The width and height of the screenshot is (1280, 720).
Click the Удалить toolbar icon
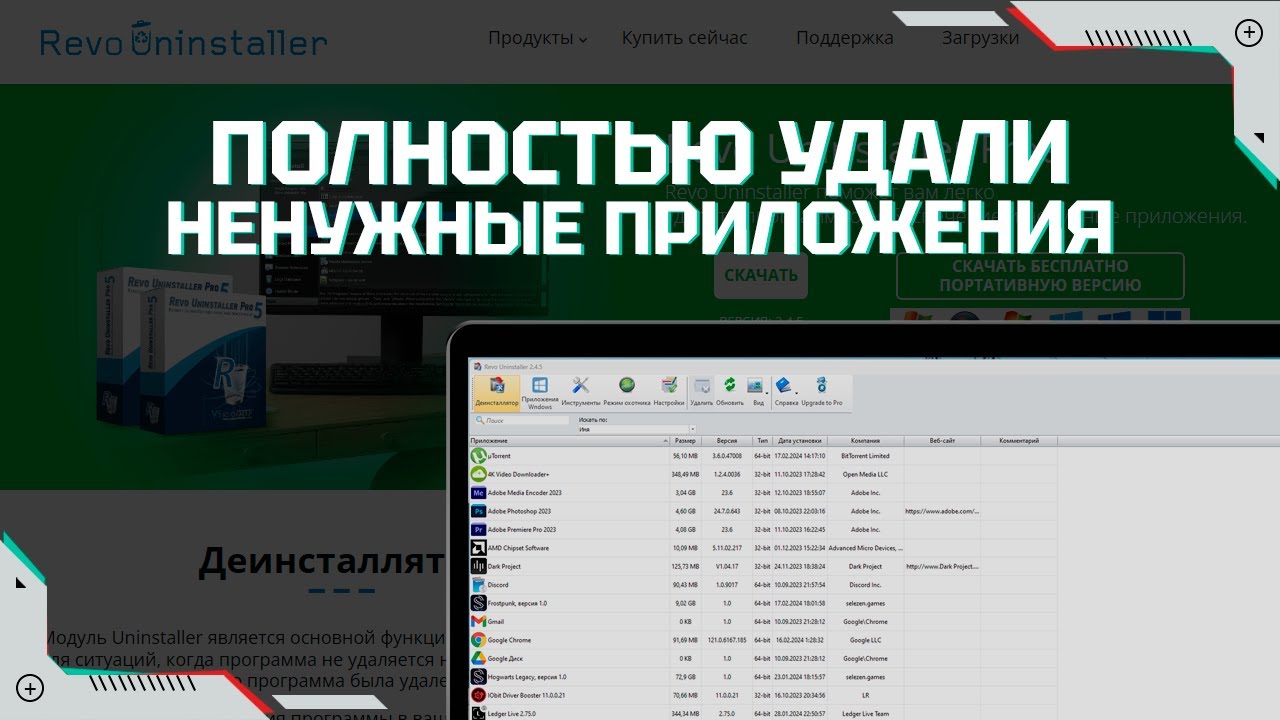(702, 391)
